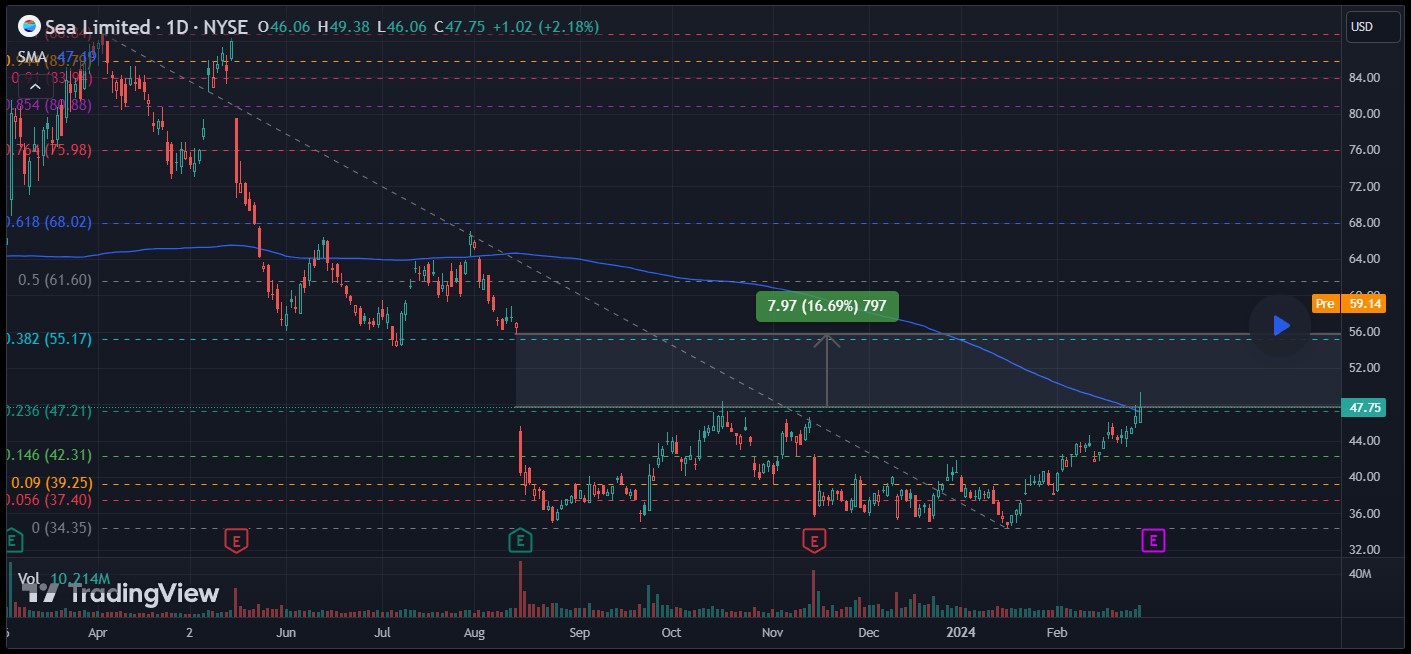Click the green earnings marker in mid-August
Screen dimensions: 1411x654
[519, 541]
